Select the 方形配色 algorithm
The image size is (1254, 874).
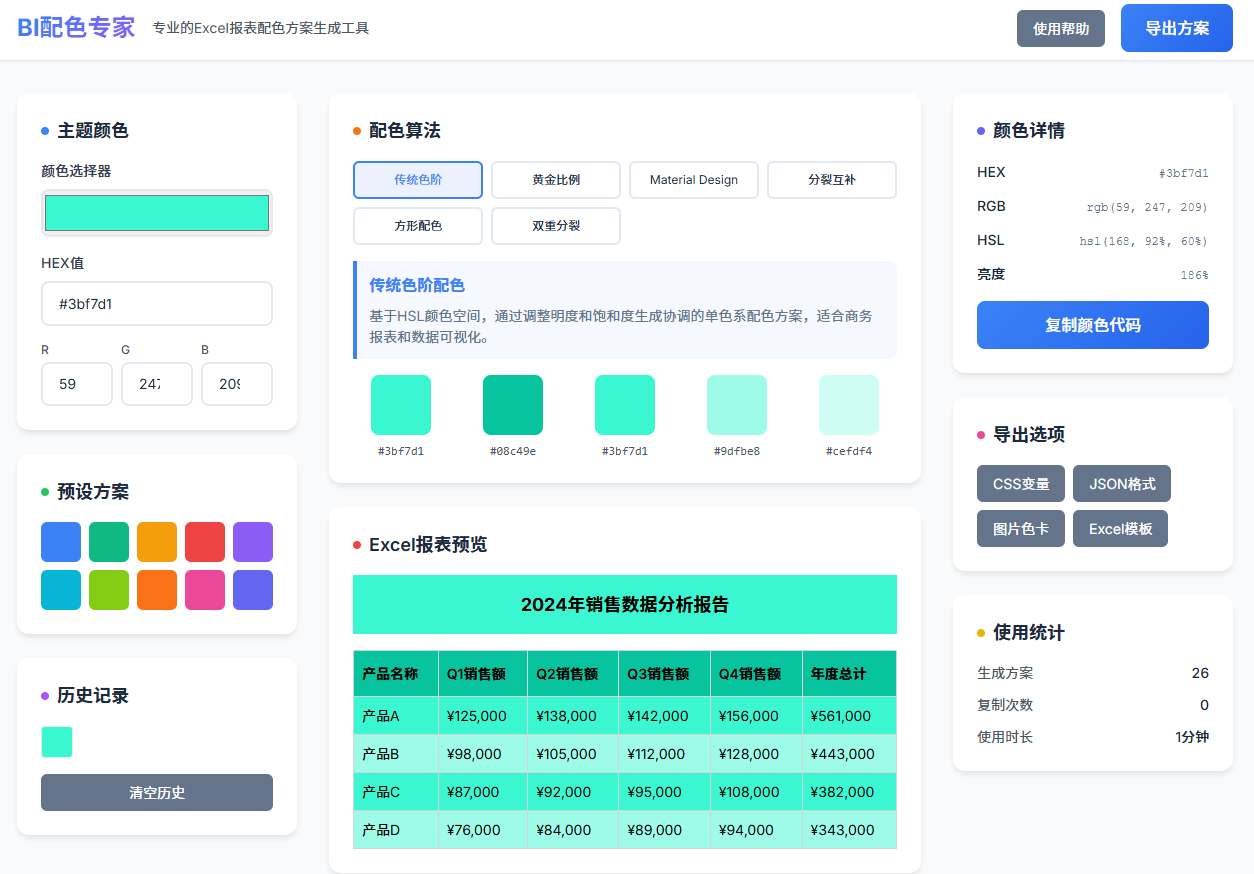click(x=417, y=226)
